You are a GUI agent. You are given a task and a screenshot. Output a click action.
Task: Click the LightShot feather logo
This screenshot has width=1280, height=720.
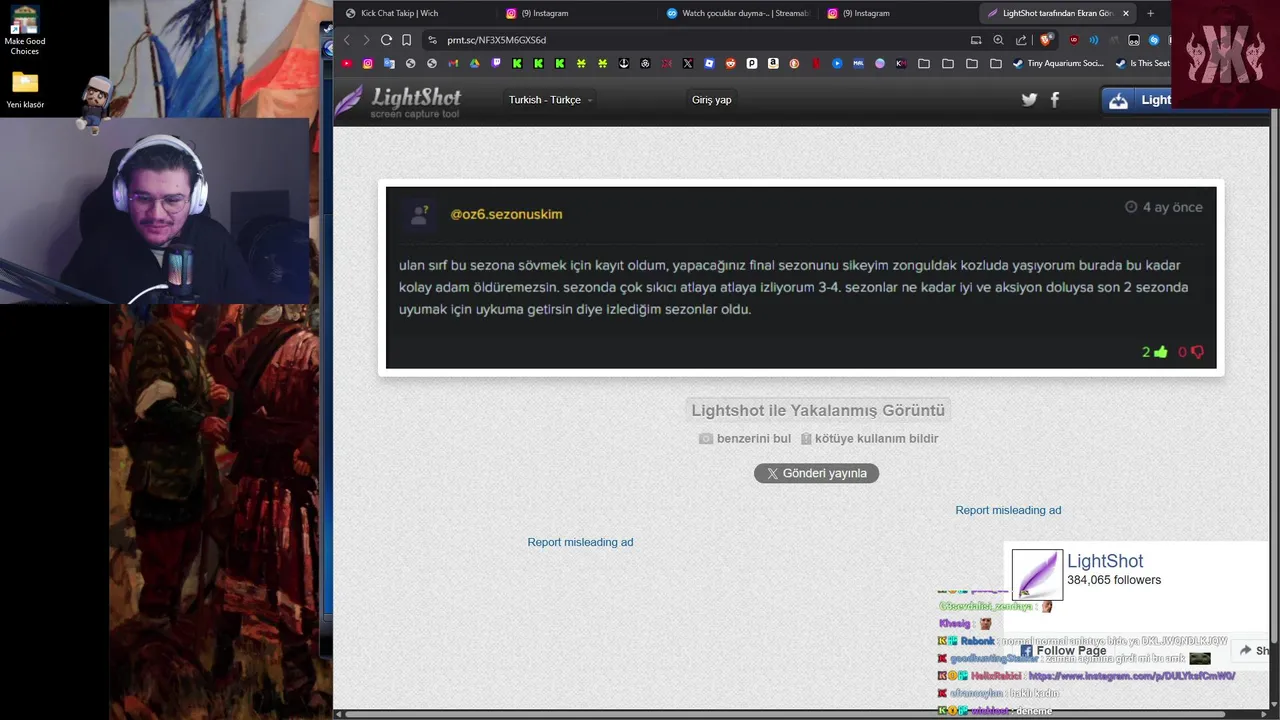click(349, 101)
